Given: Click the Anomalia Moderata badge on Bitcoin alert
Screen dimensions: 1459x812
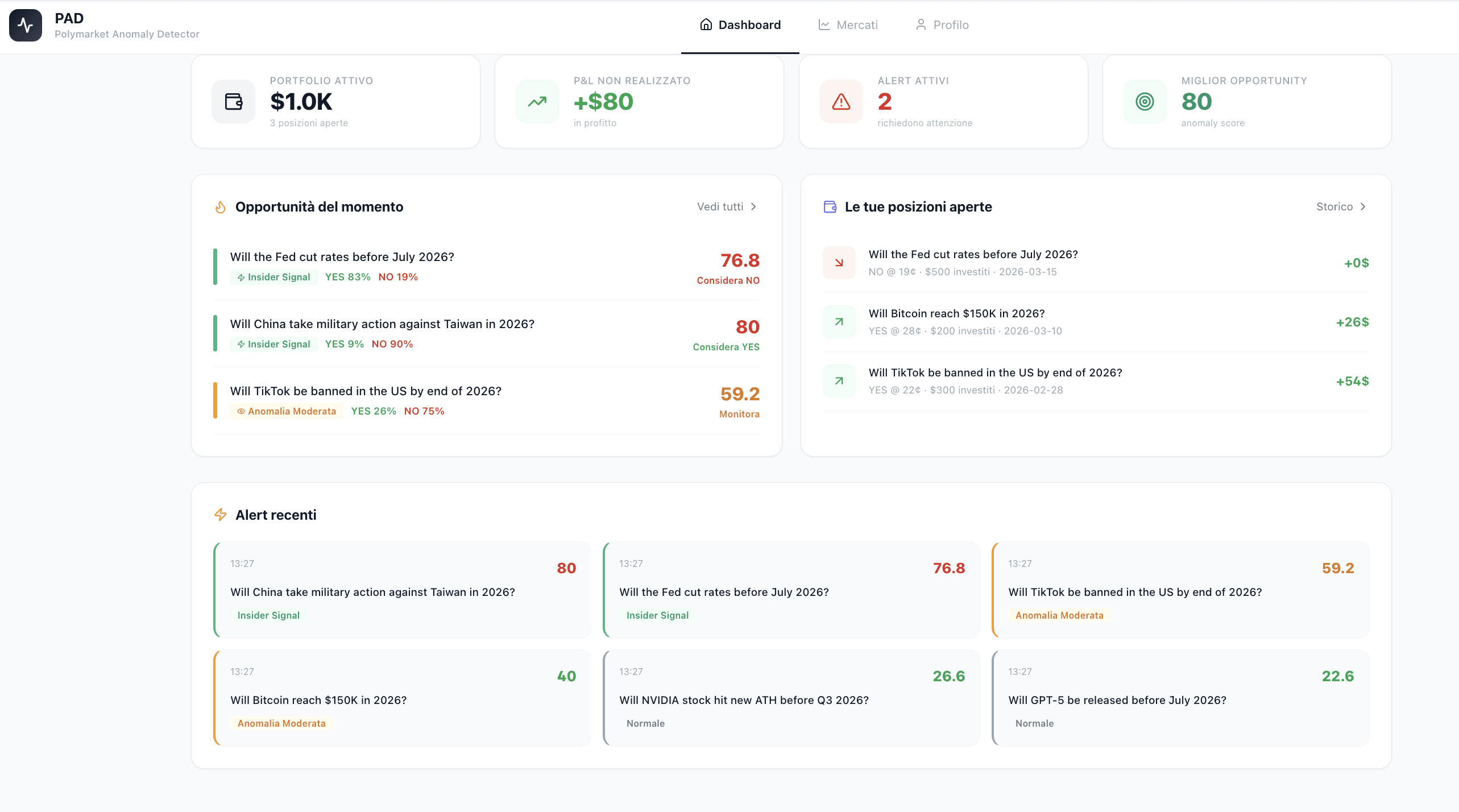Looking at the screenshot, I should 281,723.
